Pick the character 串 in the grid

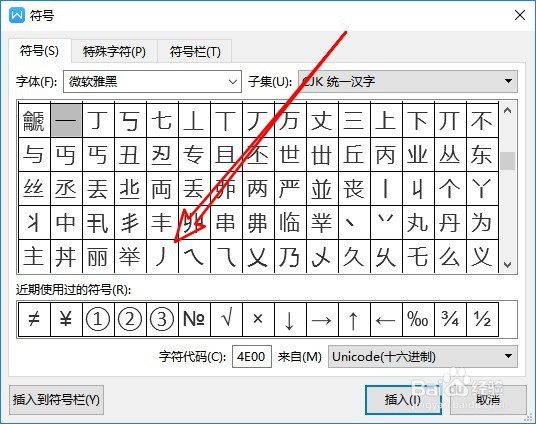pyautogui.click(x=227, y=222)
